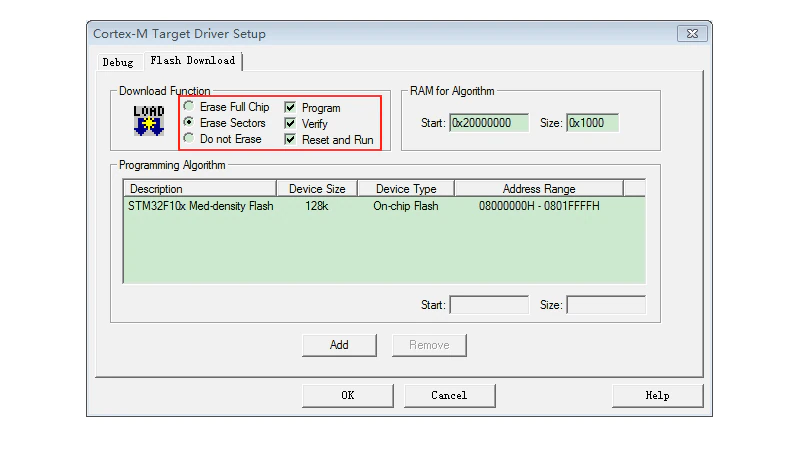
Task: Click the On-chip Flash device type cell
Action: click(x=406, y=206)
